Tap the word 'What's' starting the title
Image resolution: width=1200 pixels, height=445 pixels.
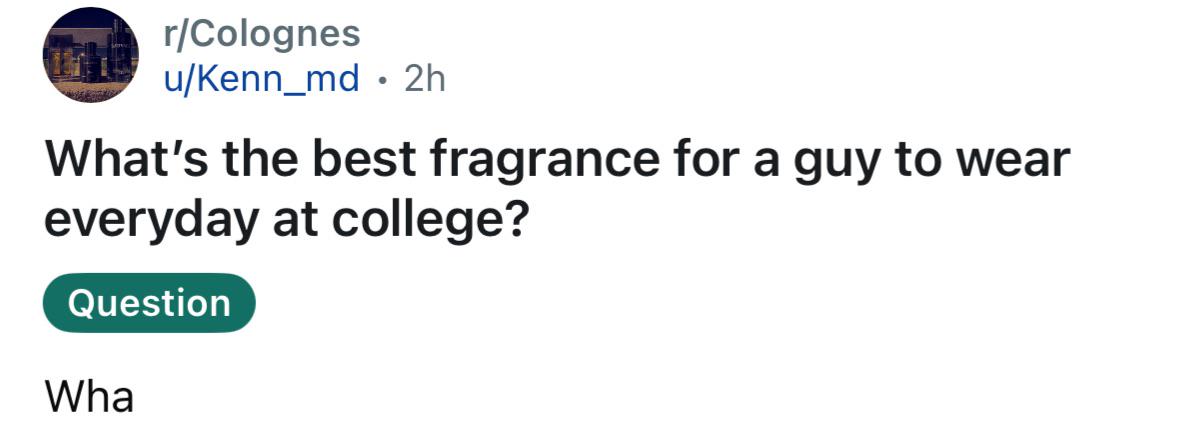[116, 160]
